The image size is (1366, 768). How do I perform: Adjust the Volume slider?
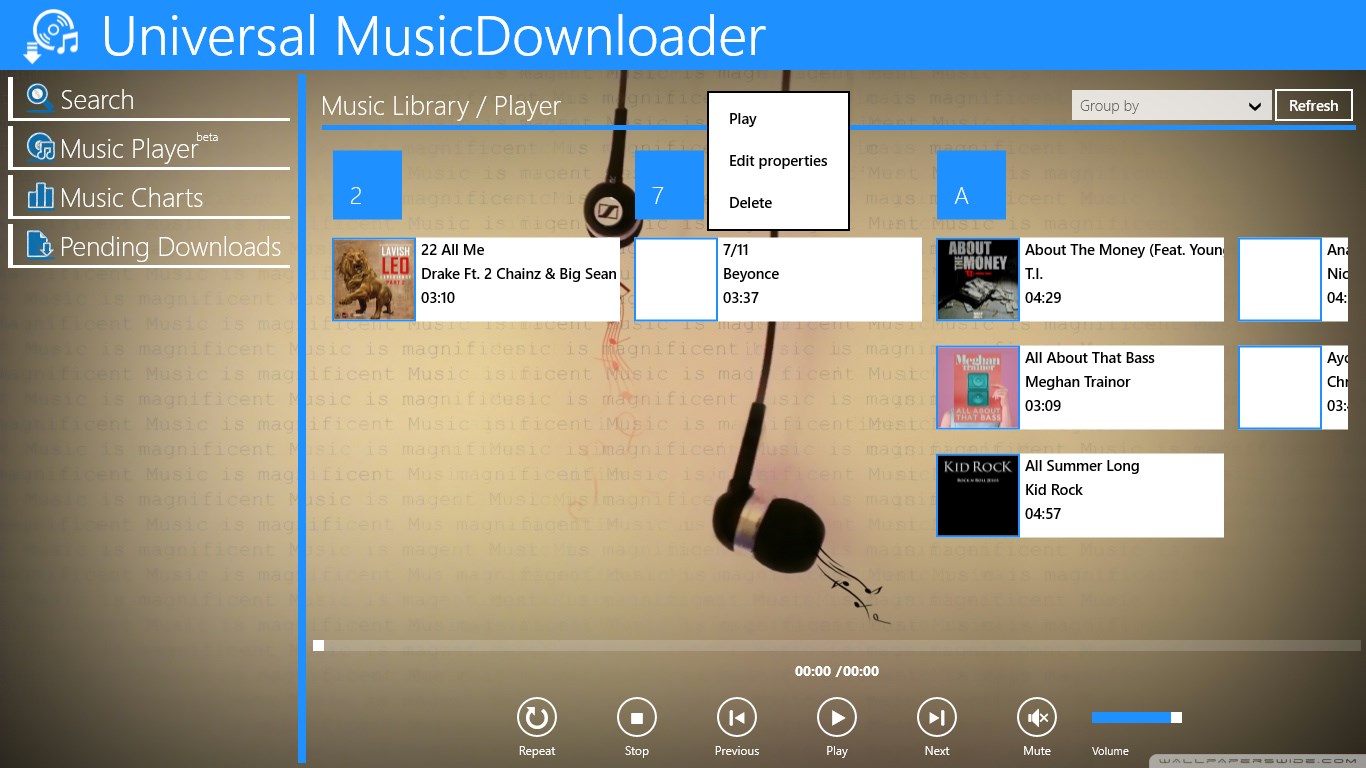coord(1135,716)
